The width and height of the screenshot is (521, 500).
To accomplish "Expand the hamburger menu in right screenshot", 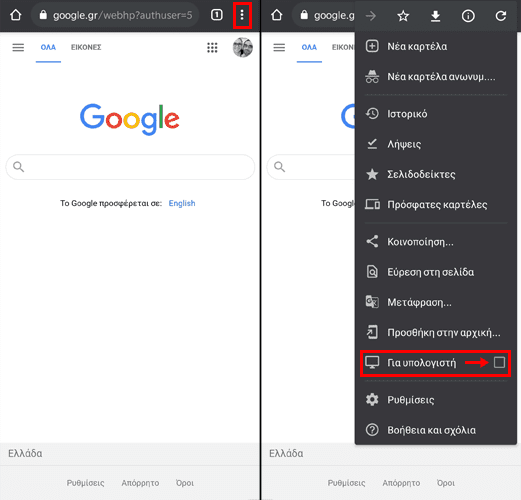I will [x=279, y=48].
